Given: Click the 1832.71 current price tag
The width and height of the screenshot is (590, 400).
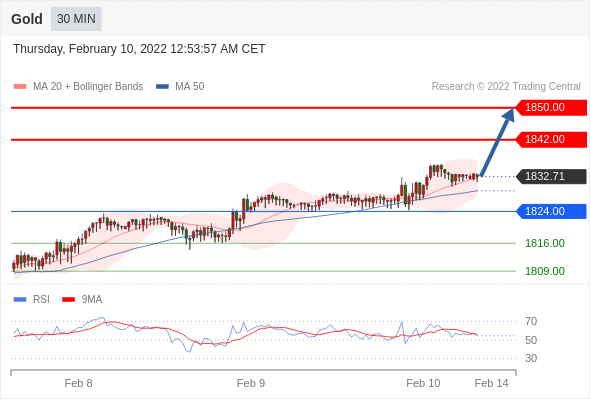Looking at the screenshot, I should click(551, 176).
